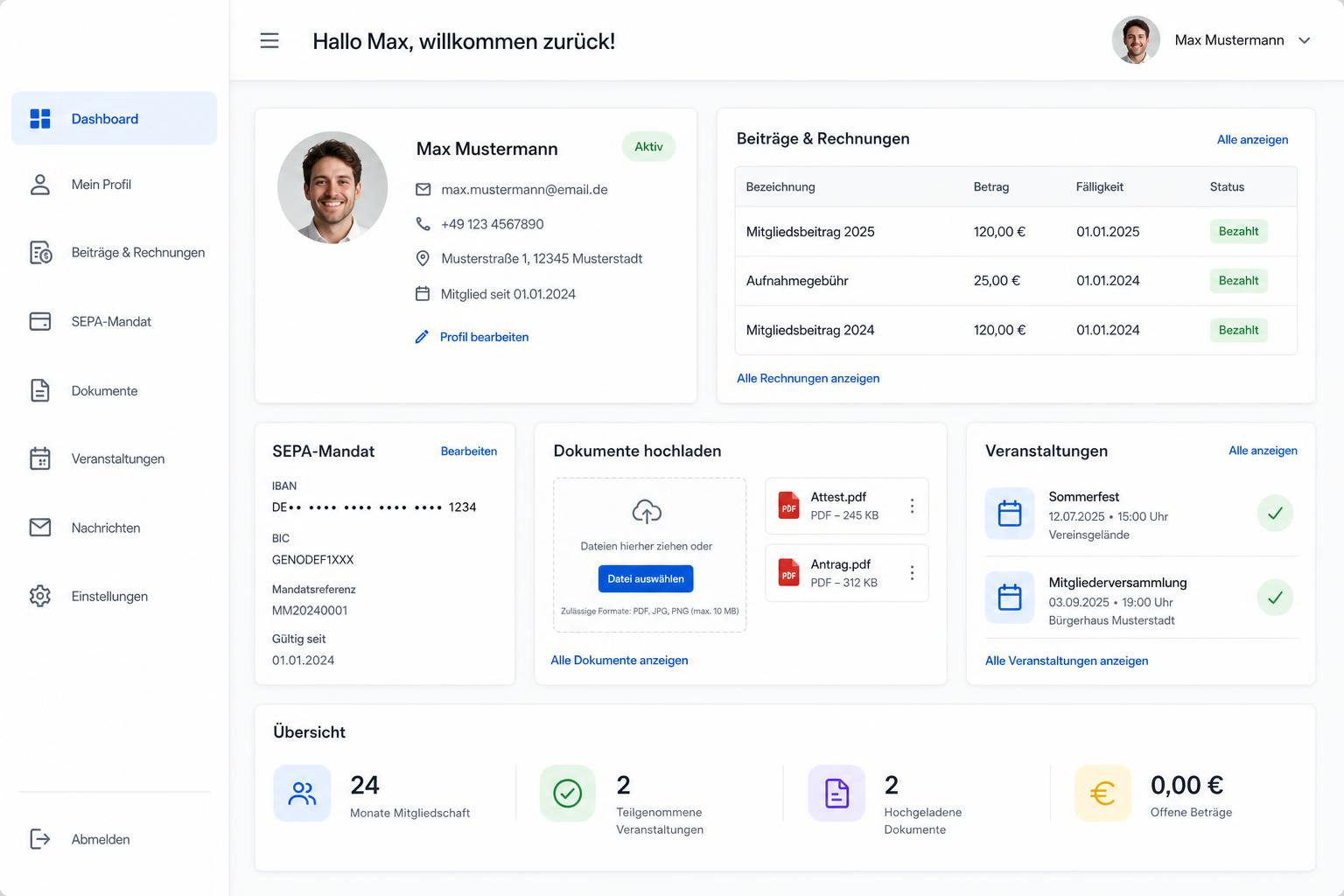Open Einstellungen in the sidebar

114,596
